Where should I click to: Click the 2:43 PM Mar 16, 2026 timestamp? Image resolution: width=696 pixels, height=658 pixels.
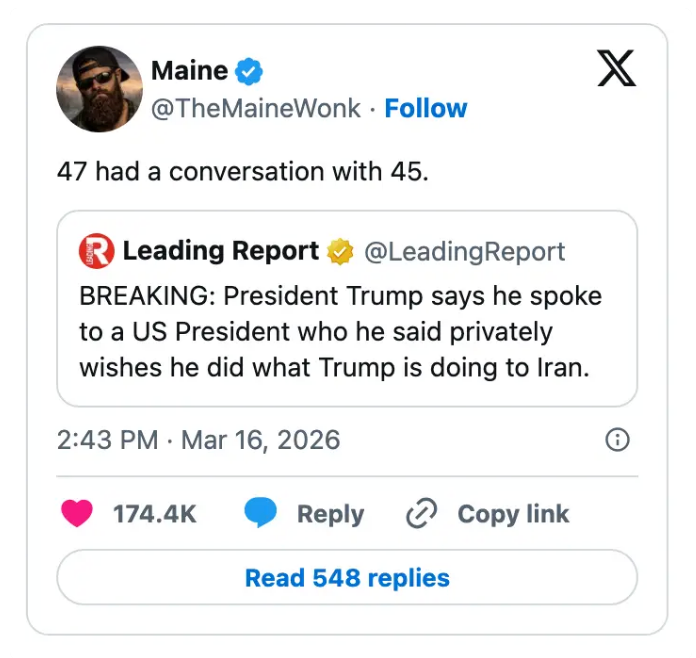198,440
